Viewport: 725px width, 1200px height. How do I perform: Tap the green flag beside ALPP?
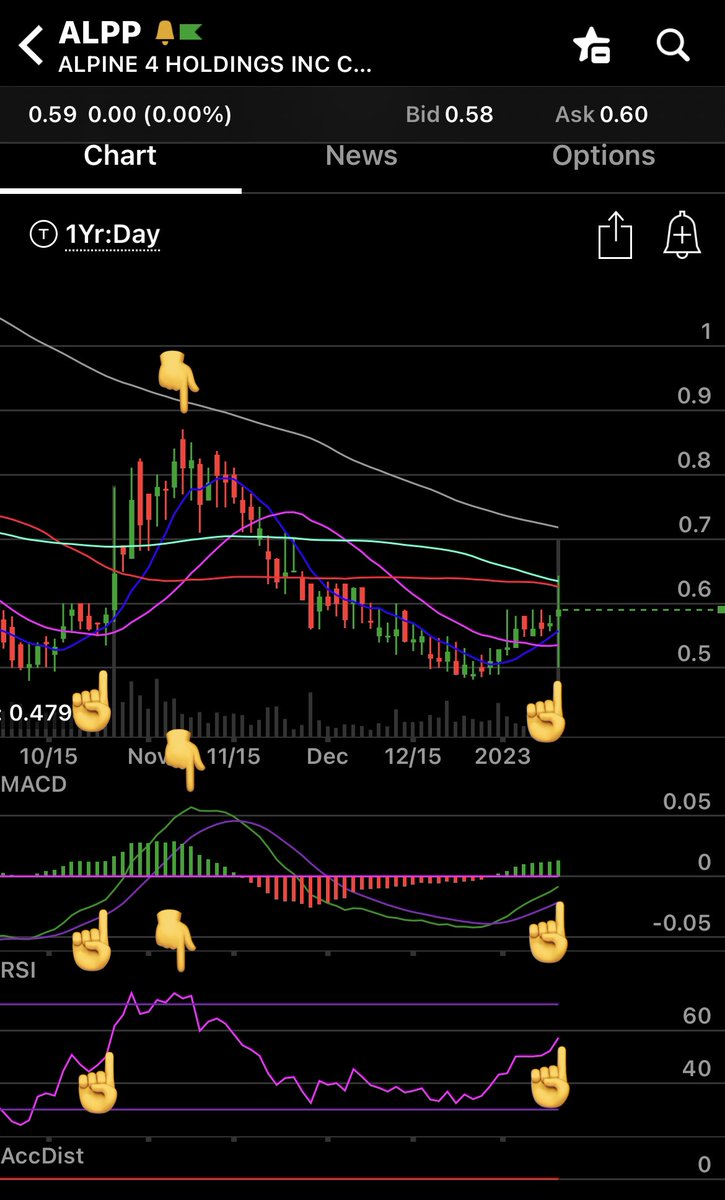(x=189, y=33)
